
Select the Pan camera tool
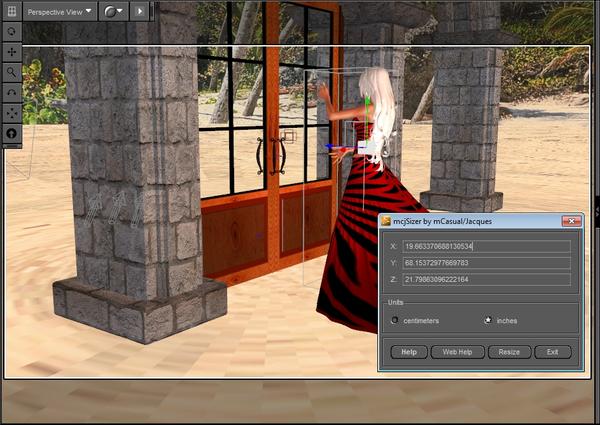coord(12,52)
